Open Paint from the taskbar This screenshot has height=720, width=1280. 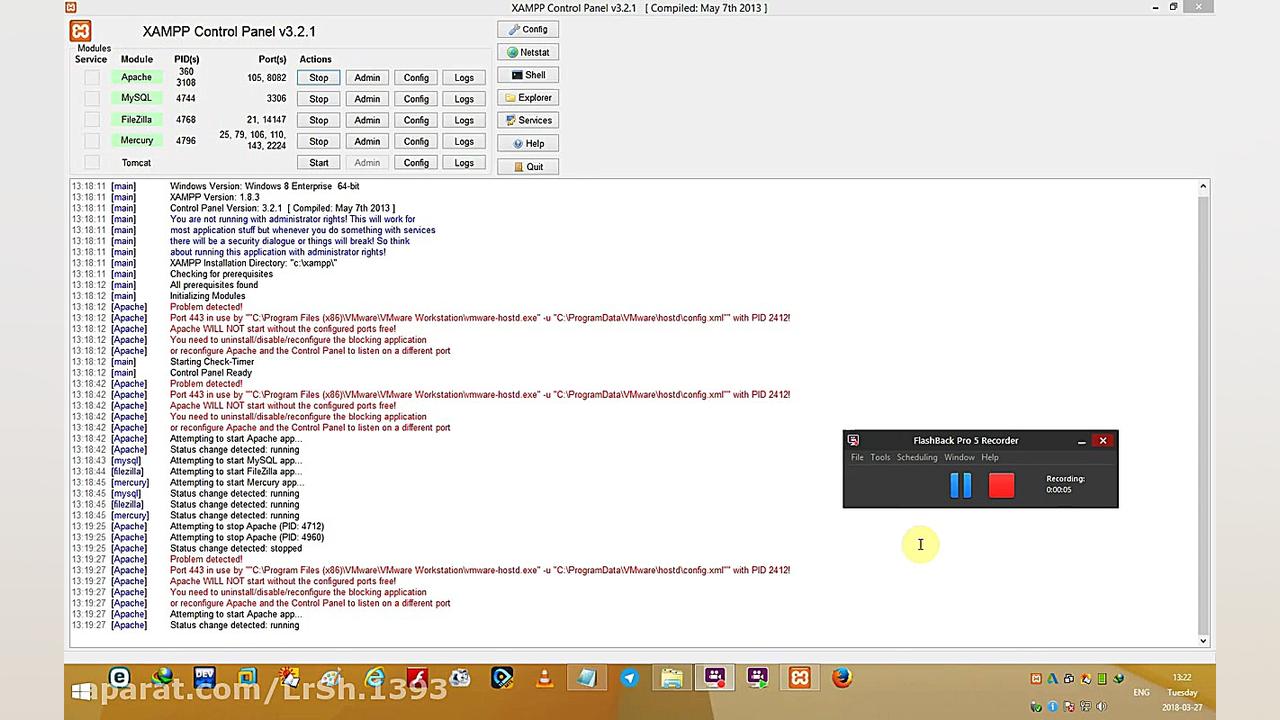pos(332,678)
